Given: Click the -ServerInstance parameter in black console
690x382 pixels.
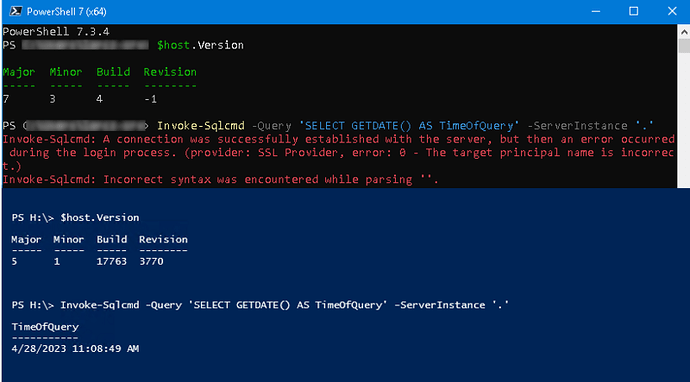Looking at the screenshot, I should 577,126.
